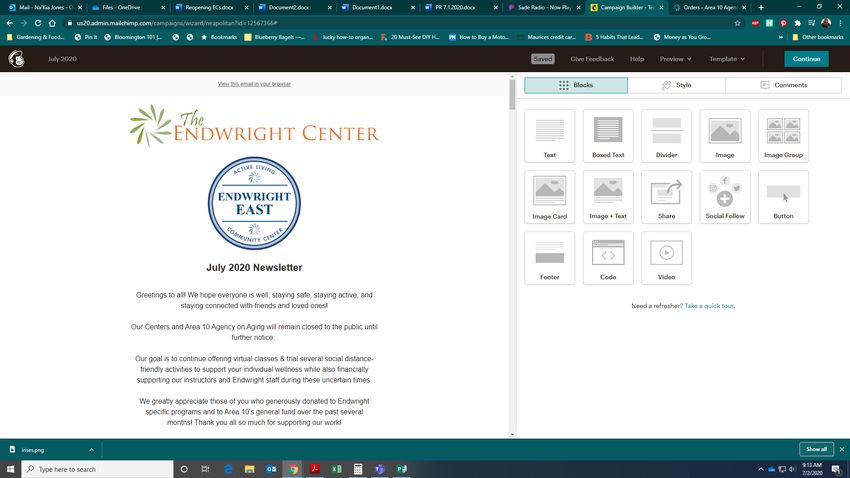Click Show all downloads

coord(816,449)
